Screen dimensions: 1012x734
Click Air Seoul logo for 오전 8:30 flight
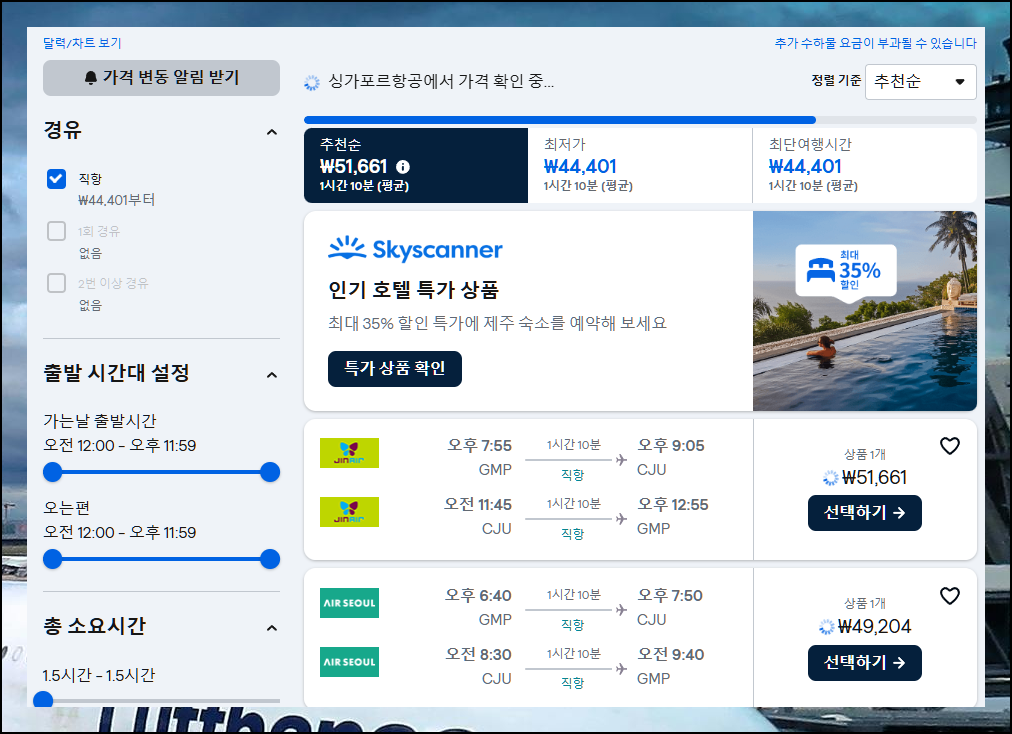click(x=349, y=662)
